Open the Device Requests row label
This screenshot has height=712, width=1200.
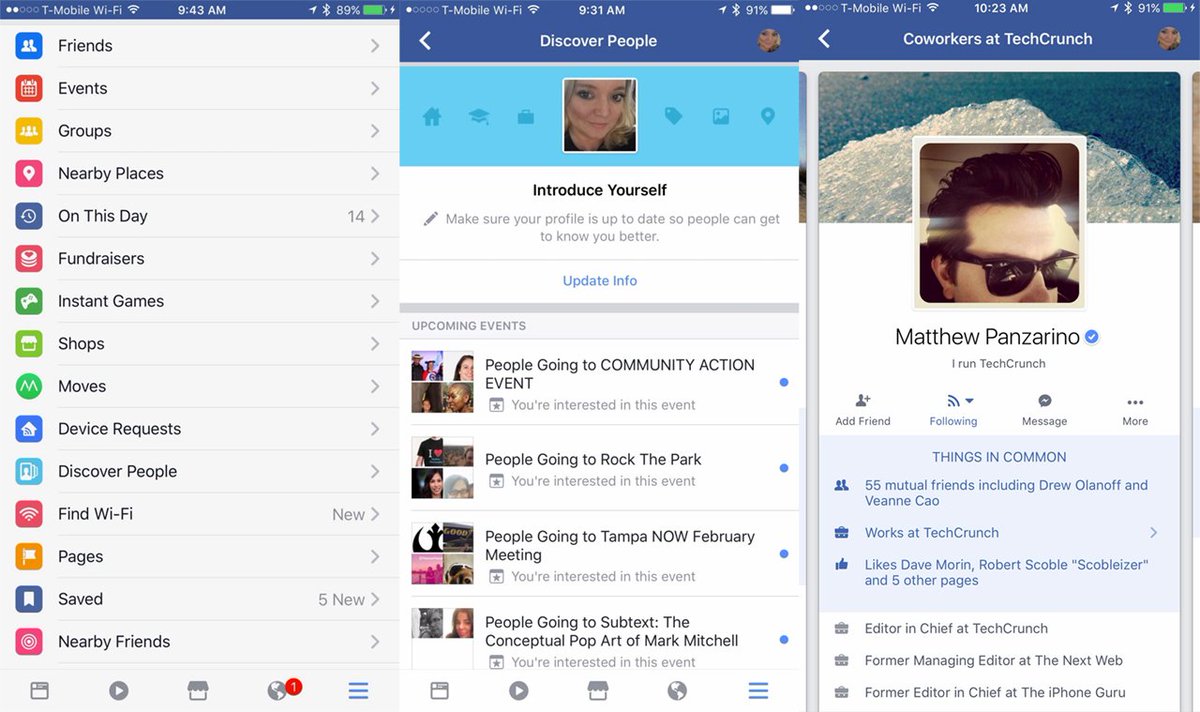[x=119, y=429]
